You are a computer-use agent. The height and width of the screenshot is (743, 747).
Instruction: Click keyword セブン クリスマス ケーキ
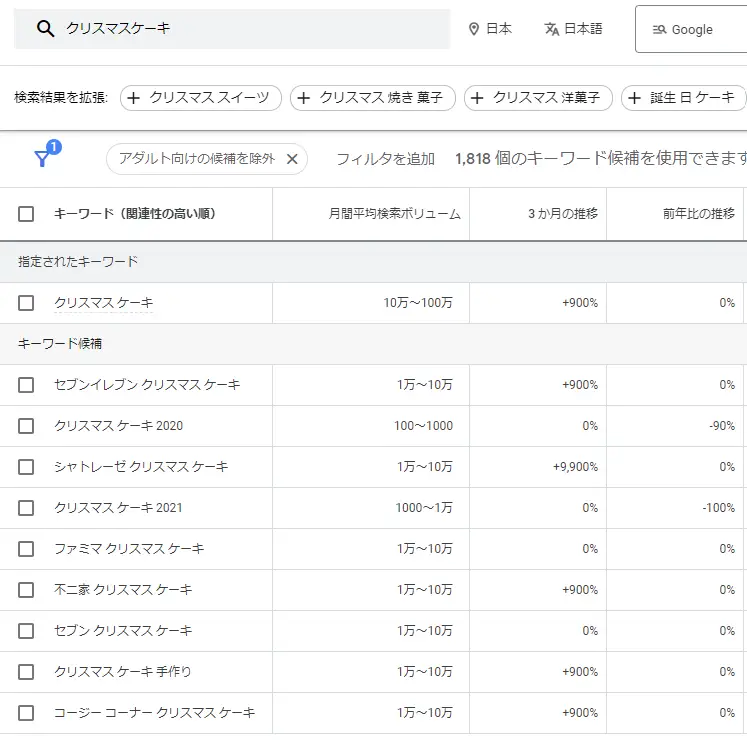(123, 630)
